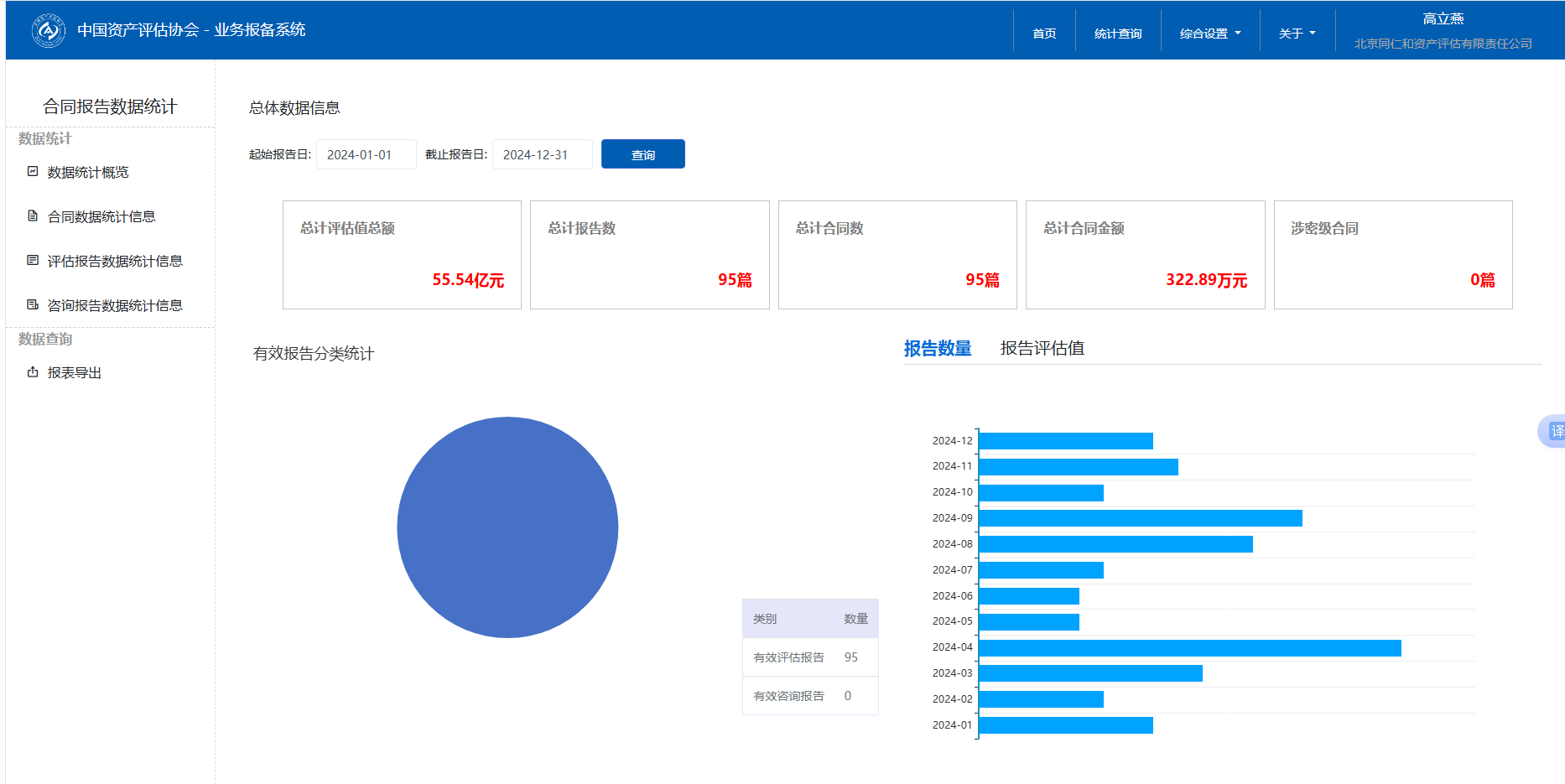The image size is (1565, 784).
Task: Open 报表导出 link in sidebar
Action: (75, 372)
